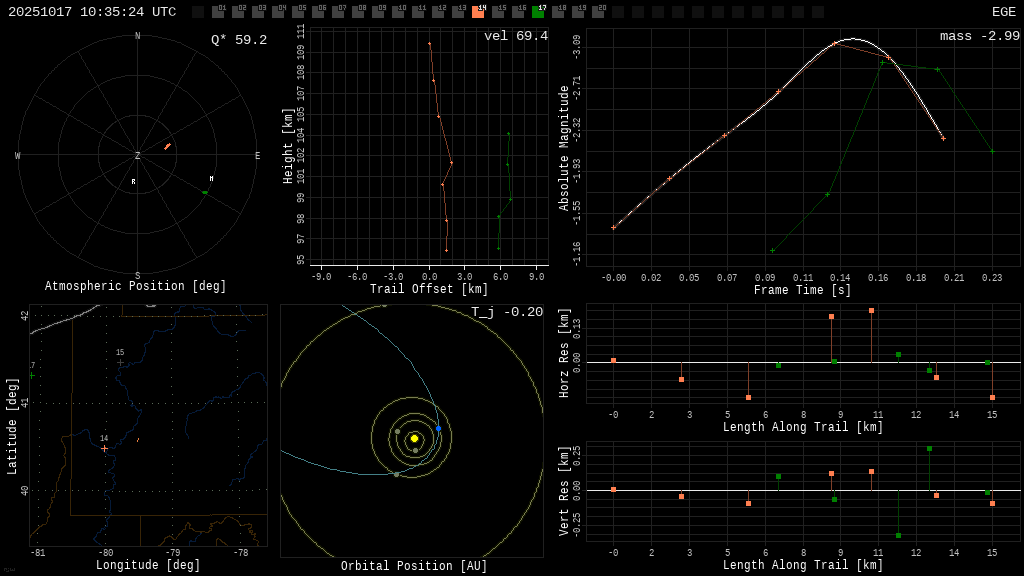Select the station 01 box in top strip

218,12
